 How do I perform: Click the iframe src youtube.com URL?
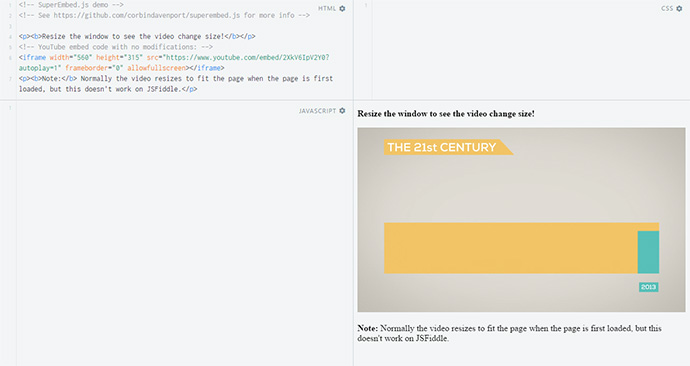pos(246,58)
